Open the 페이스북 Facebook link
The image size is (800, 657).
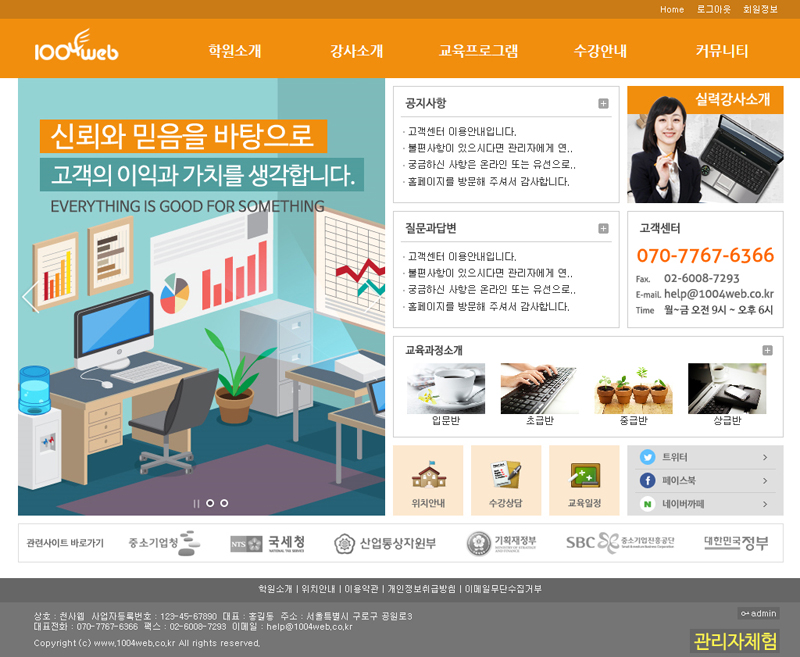[x=705, y=481]
